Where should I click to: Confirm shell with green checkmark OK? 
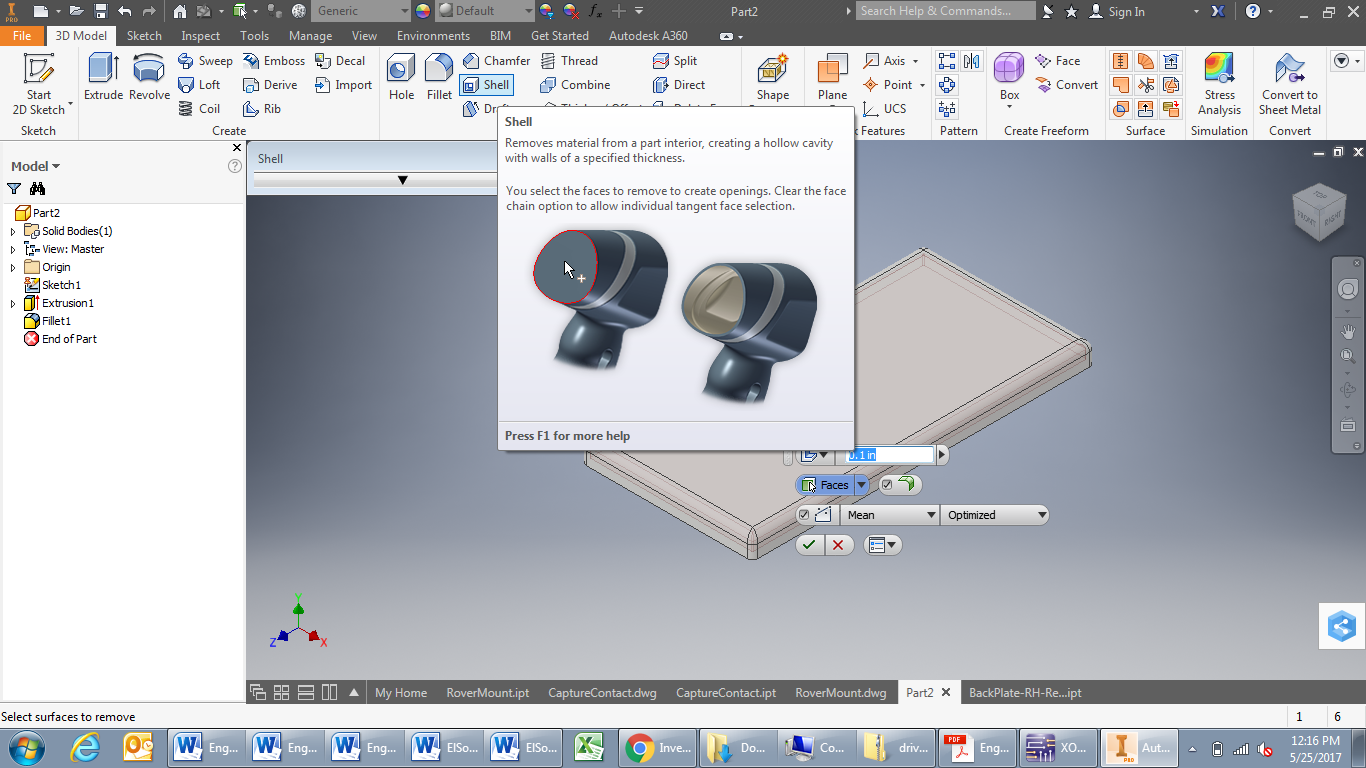pyautogui.click(x=809, y=545)
